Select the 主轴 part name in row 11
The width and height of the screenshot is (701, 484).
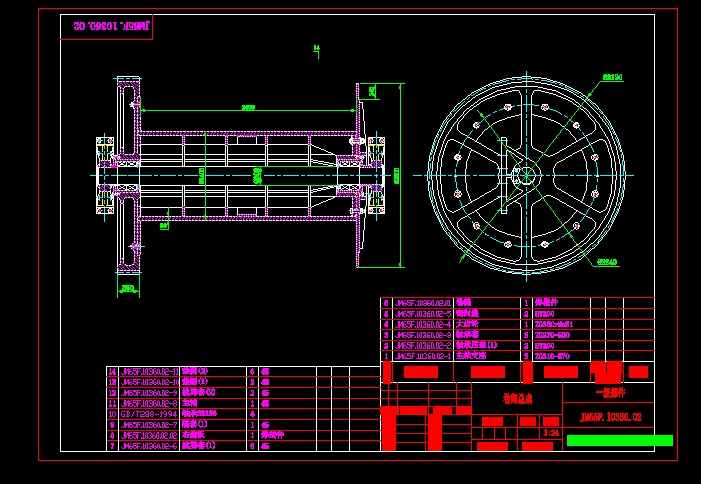(x=190, y=403)
